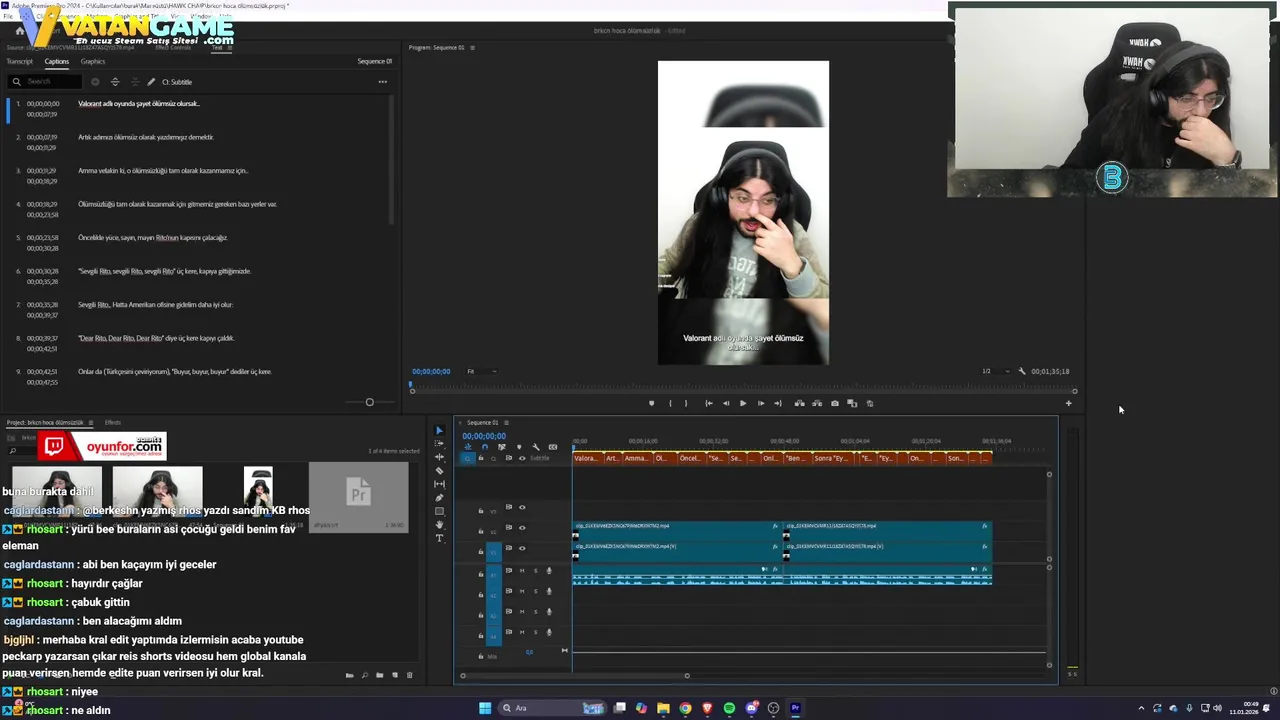Click the 'Valora...' subtitle clip on timeline

point(586,458)
